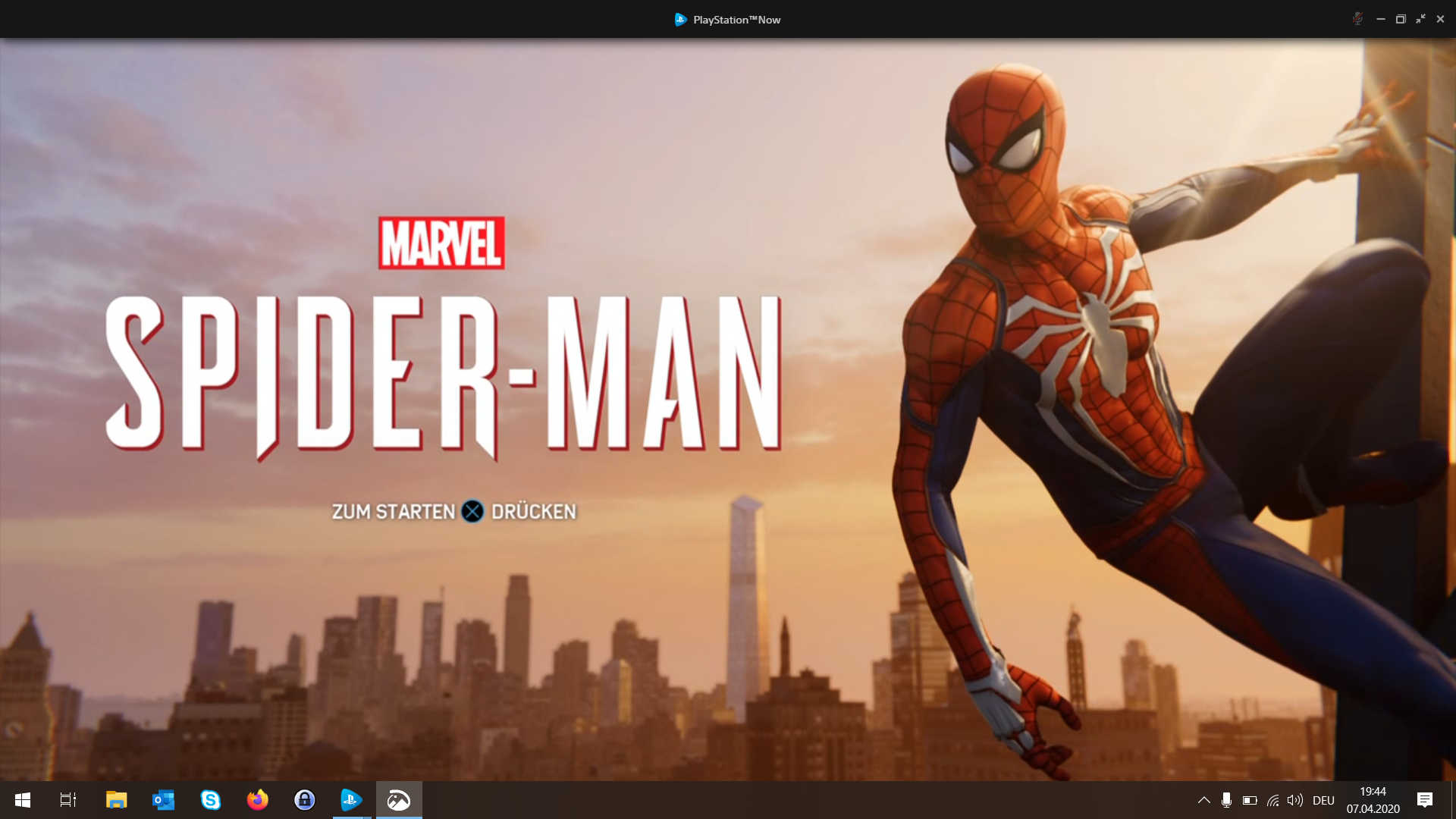Open PlayStation Now from the taskbar
This screenshot has width=1456, height=819.
coord(352,799)
